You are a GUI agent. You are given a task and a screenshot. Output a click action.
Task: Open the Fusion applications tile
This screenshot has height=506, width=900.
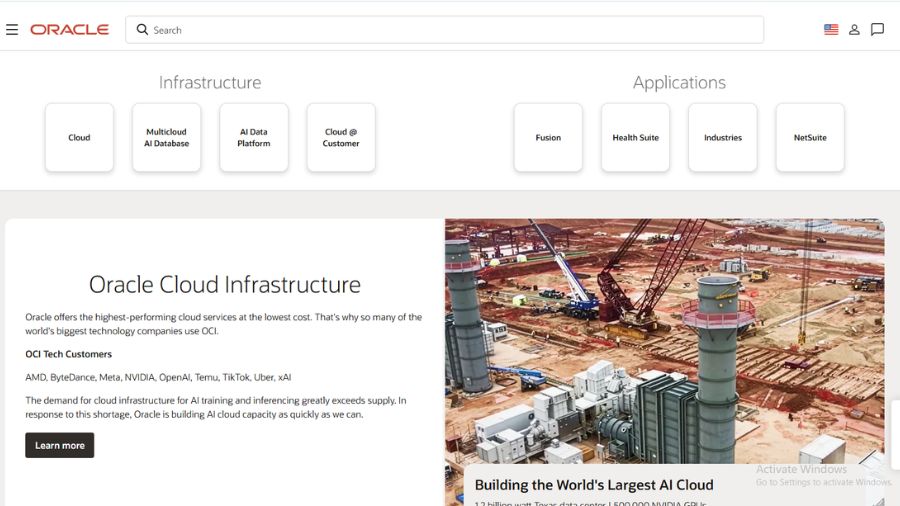pos(548,138)
